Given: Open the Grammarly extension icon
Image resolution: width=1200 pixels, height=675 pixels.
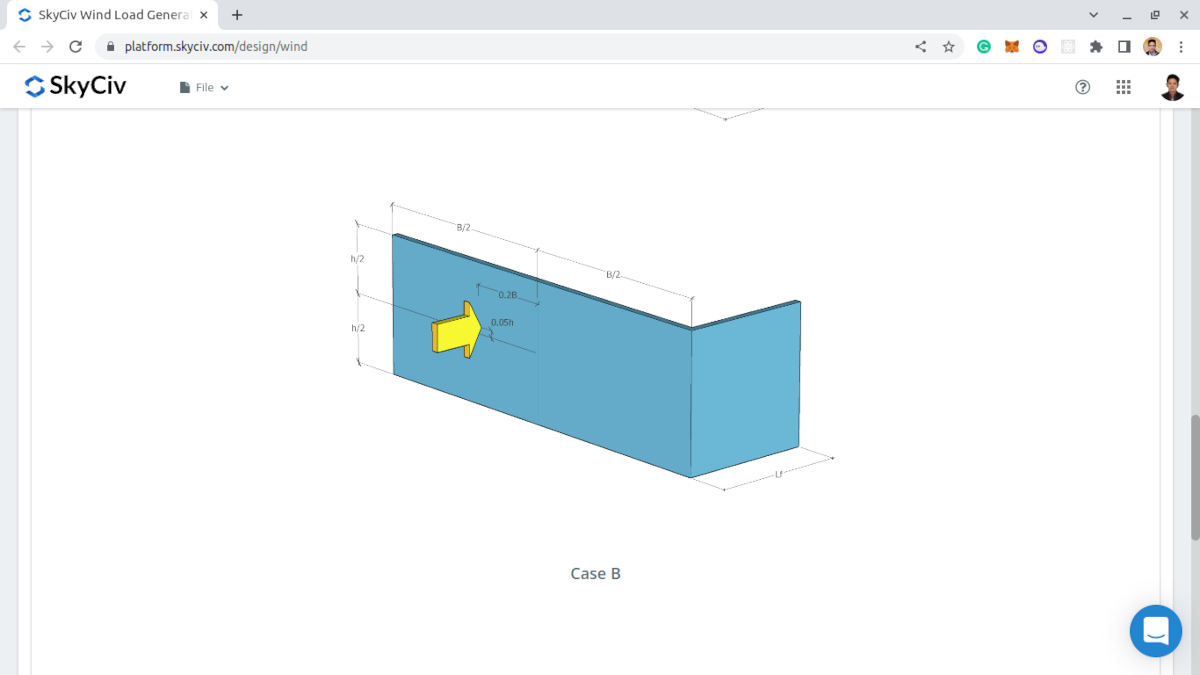Looking at the screenshot, I should (984, 46).
